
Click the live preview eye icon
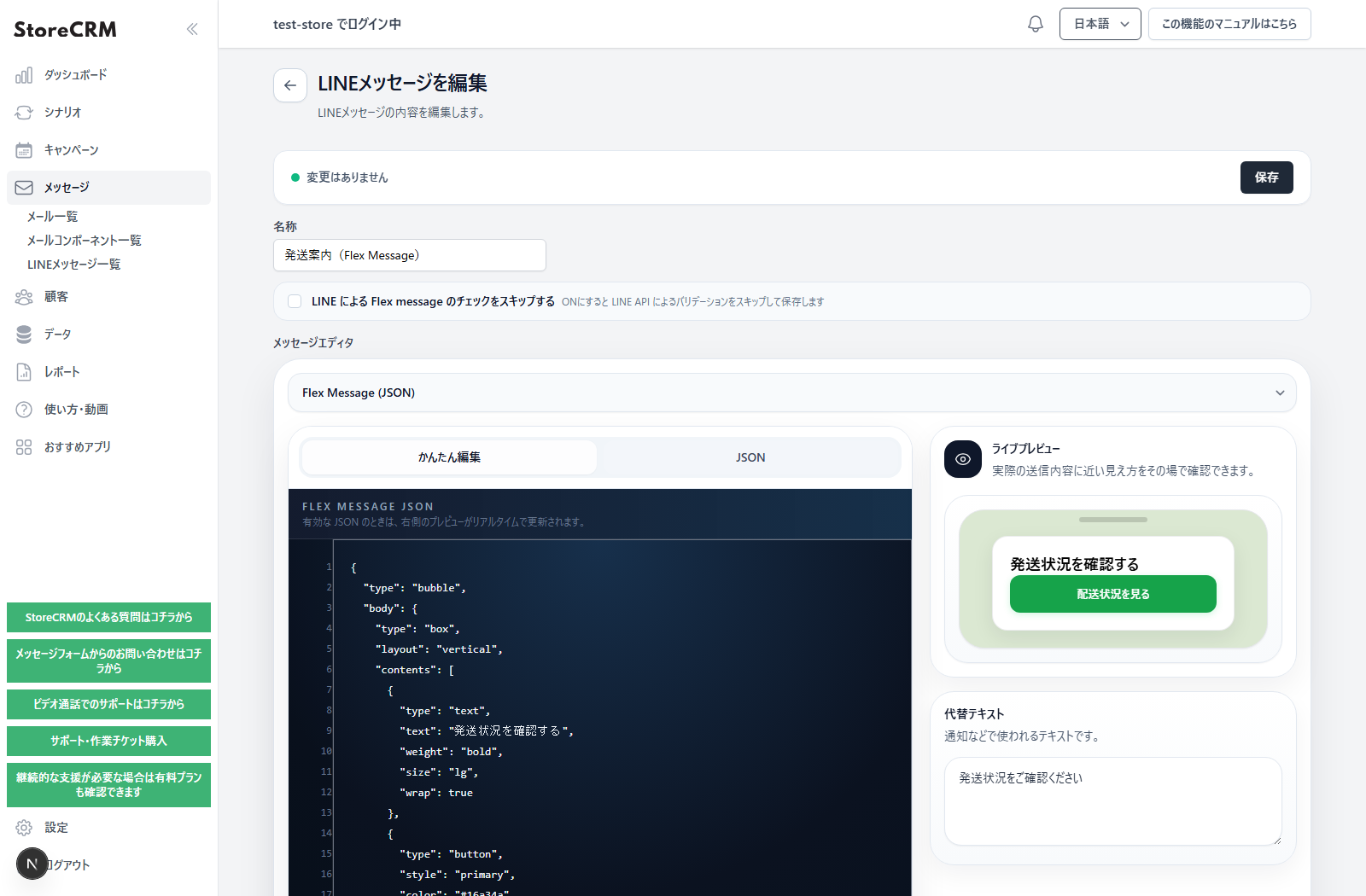point(963,459)
